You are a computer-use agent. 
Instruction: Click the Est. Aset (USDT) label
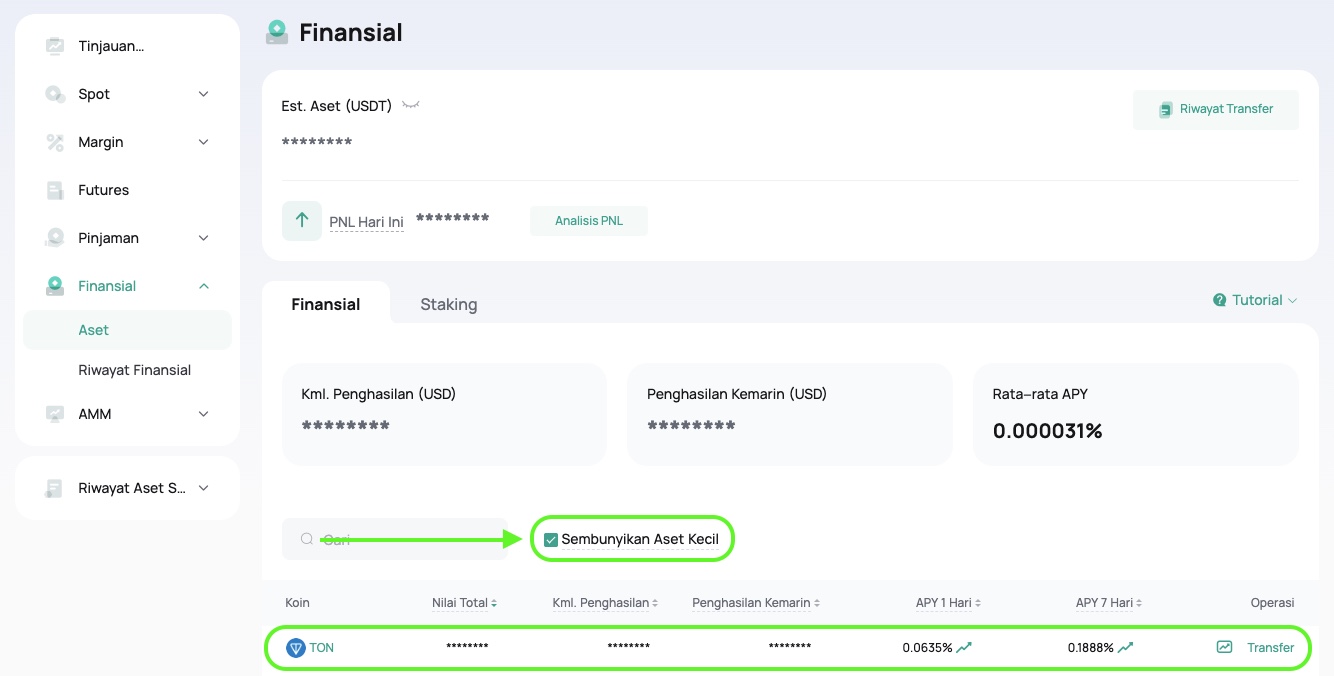coord(336,106)
